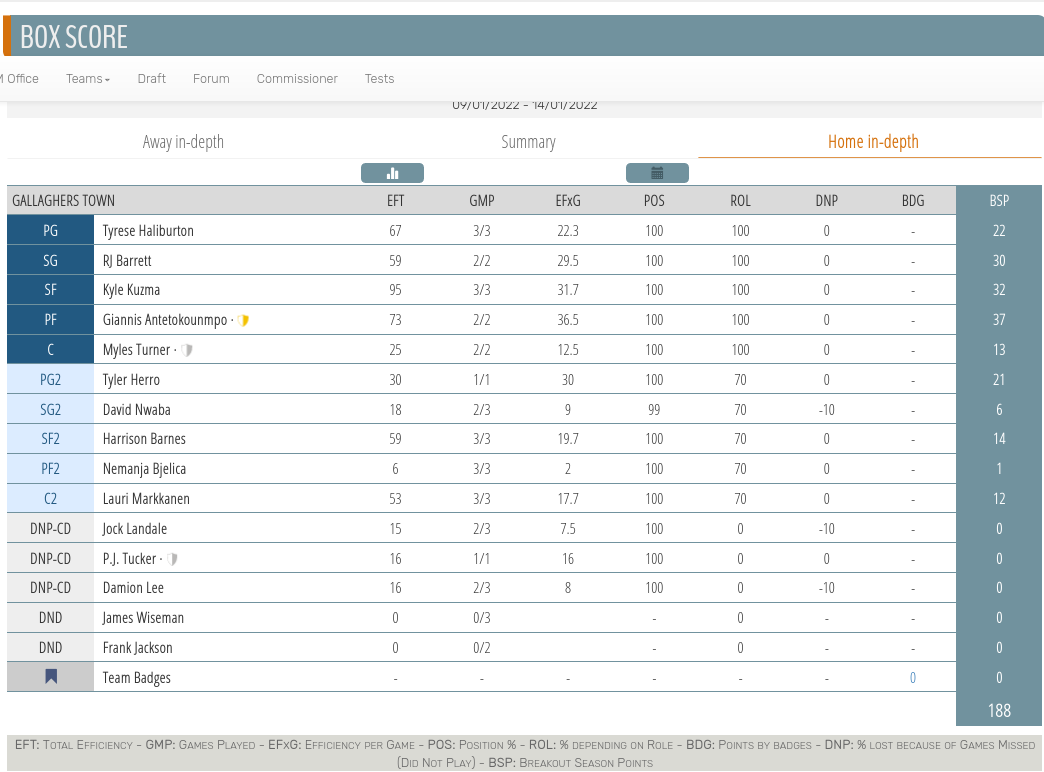The image size is (1044, 772).
Task: Open Giannis Antetokounmpo player link
Action: [x=165, y=320]
